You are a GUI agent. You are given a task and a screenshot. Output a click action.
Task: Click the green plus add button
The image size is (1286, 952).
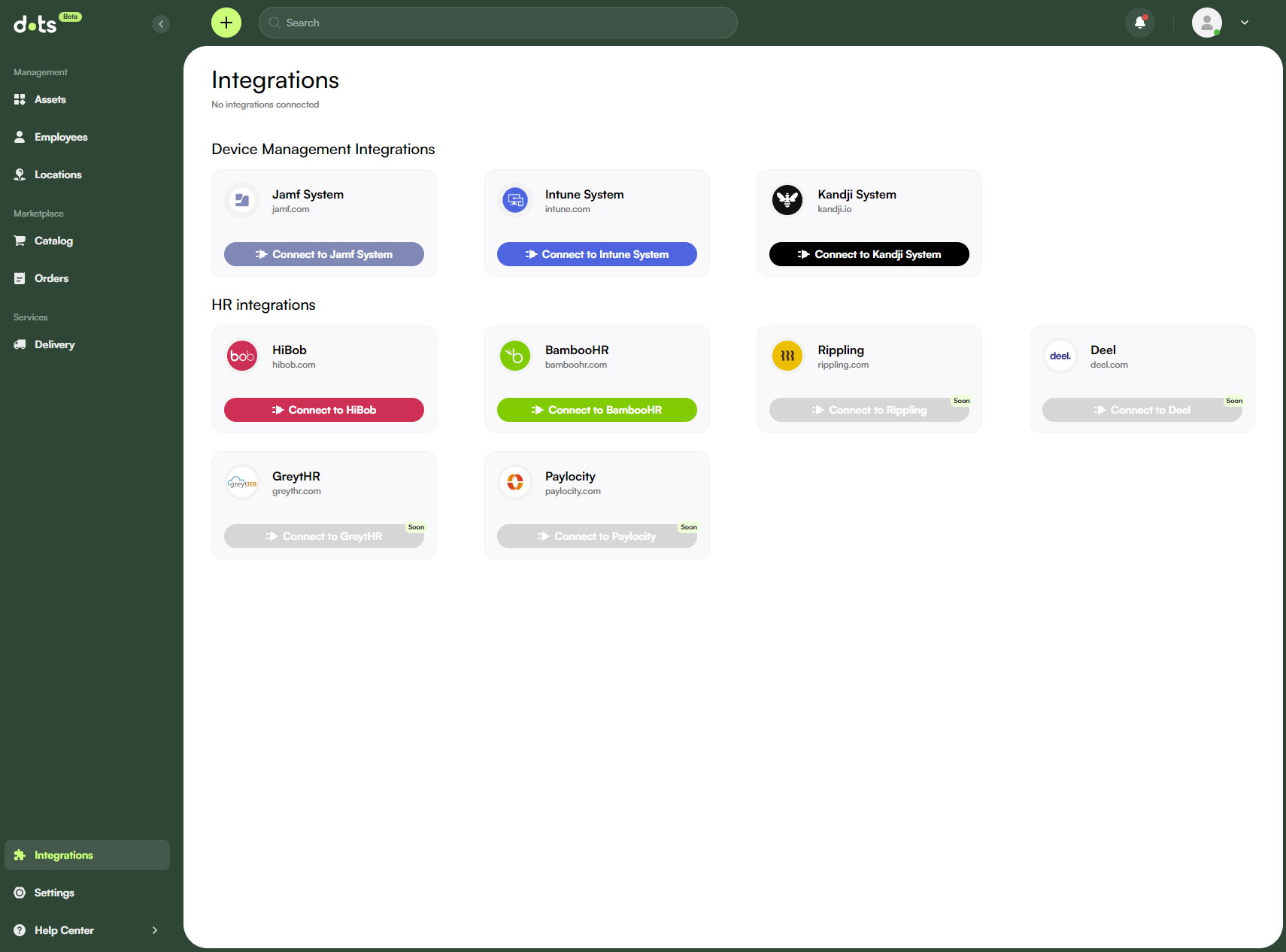tap(226, 23)
